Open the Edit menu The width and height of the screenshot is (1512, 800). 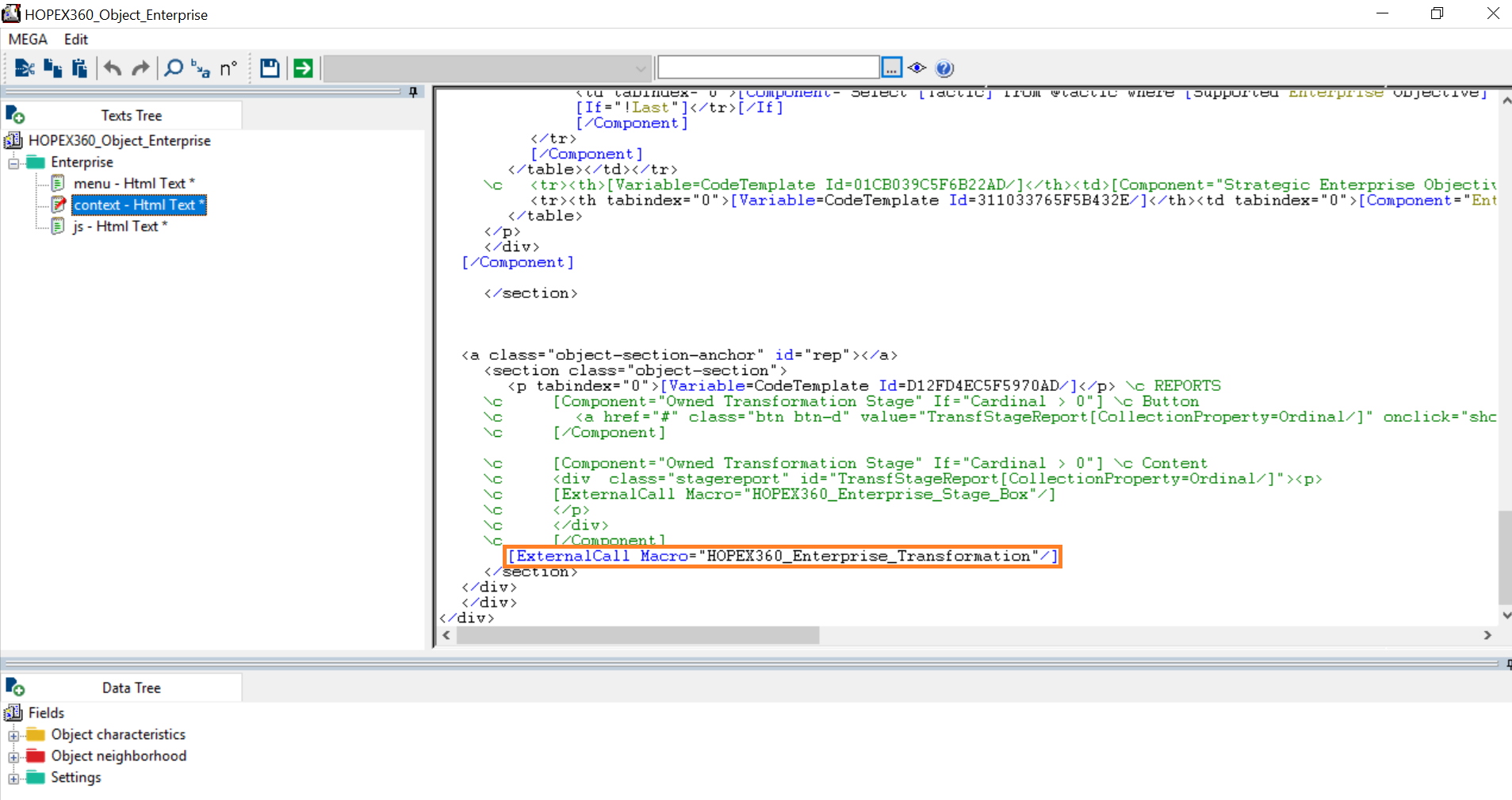[x=75, y=39]
